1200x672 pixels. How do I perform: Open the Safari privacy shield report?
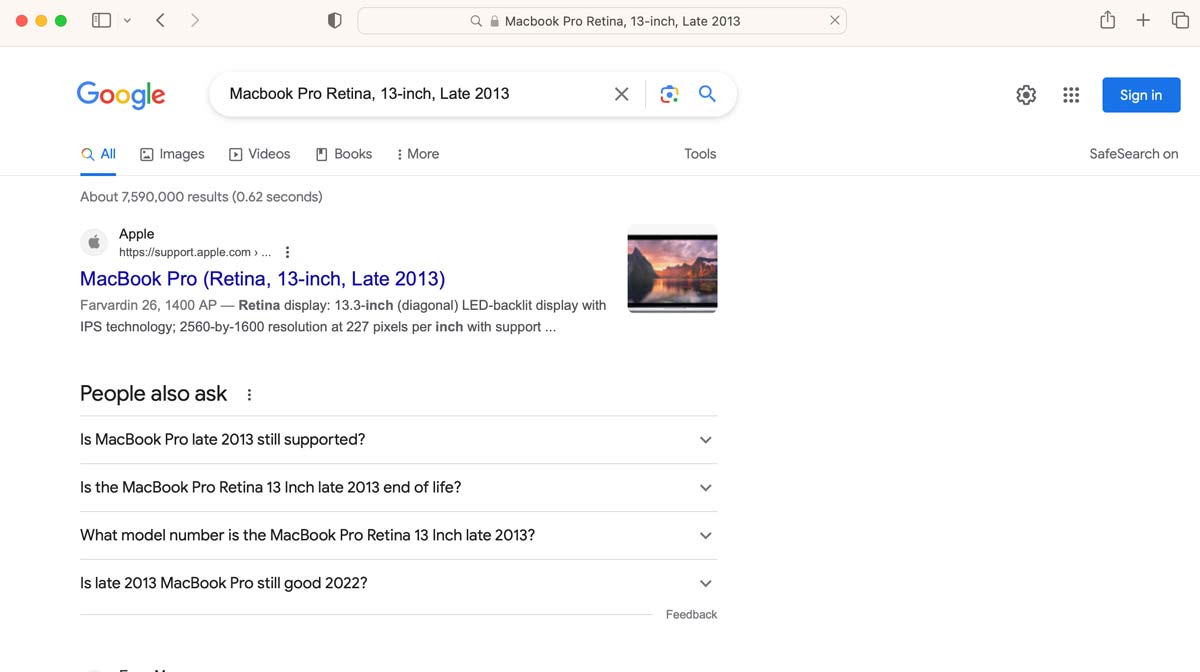point(335,20)
